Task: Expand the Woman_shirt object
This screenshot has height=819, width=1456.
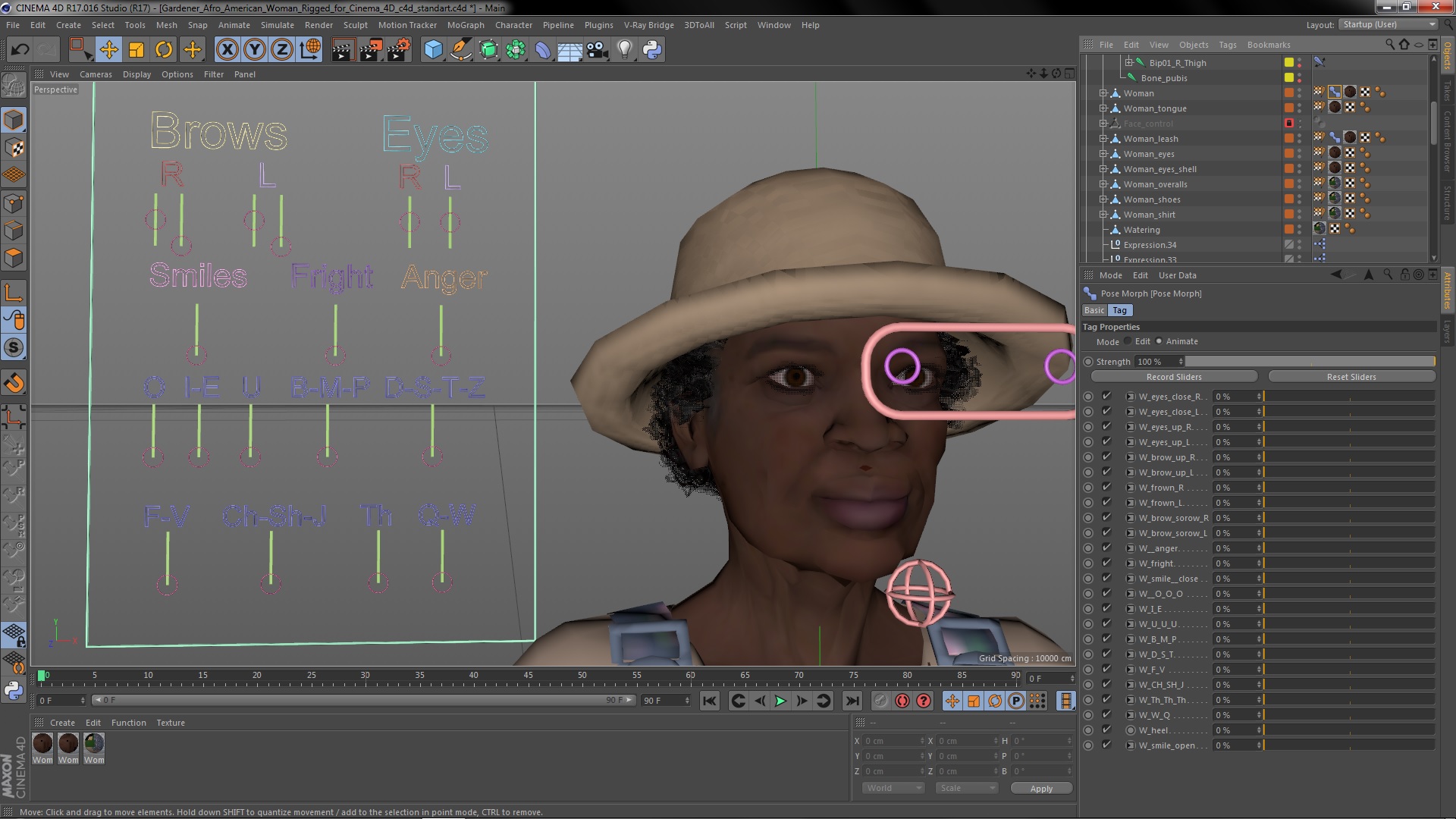Action: pos(1103,215)
